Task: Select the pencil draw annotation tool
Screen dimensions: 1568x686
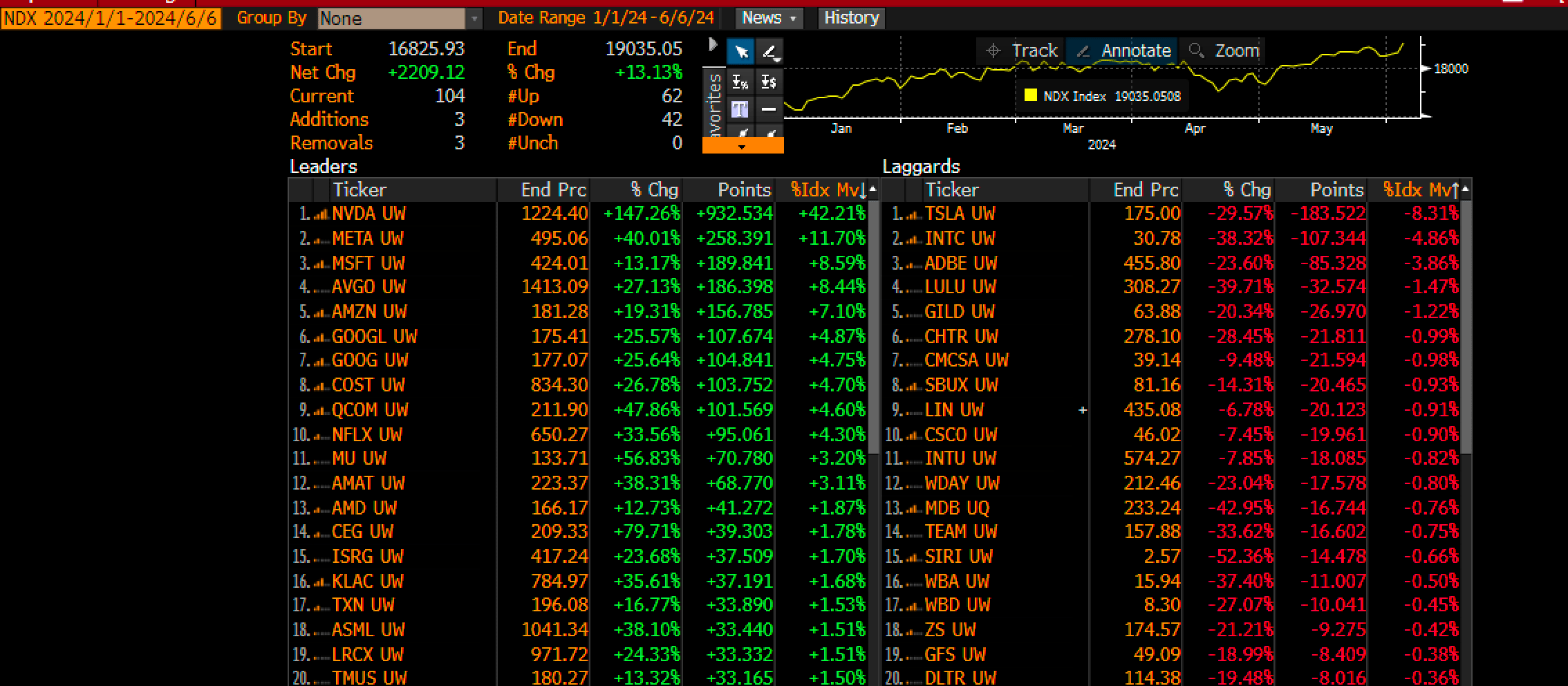Action: 769,50
